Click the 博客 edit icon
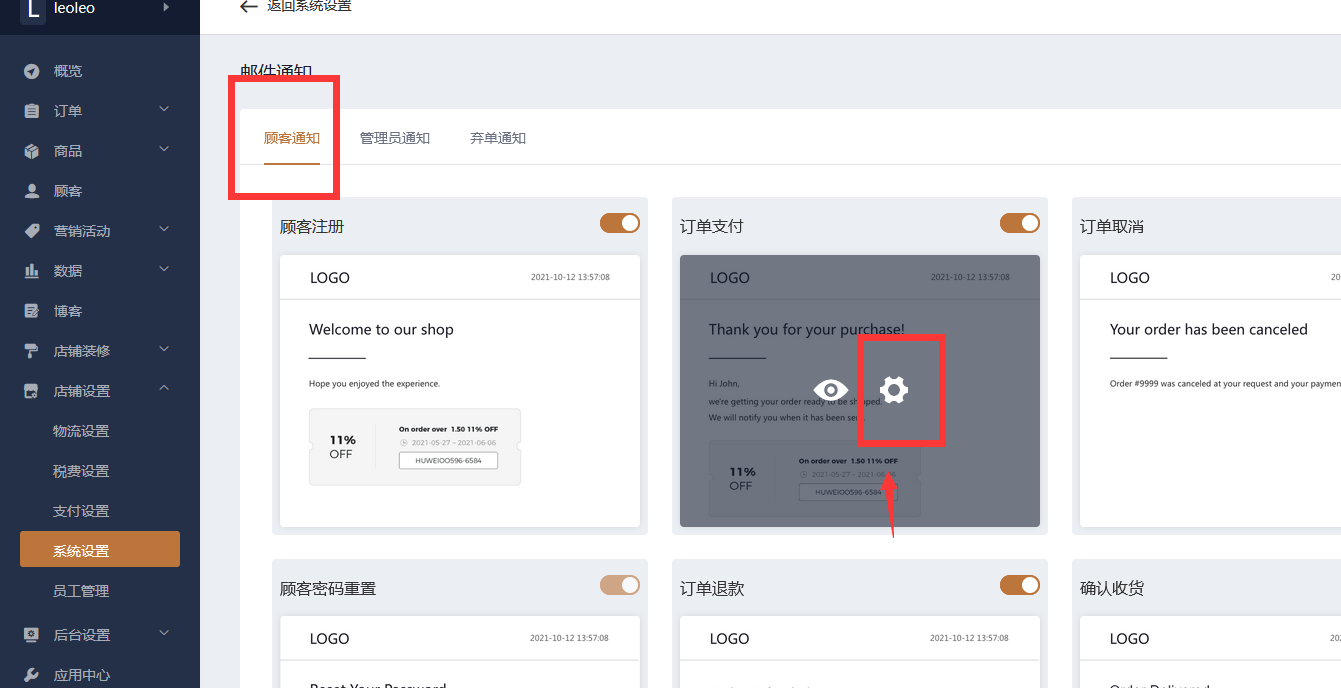1341x688 pixels. click(32, 311)
